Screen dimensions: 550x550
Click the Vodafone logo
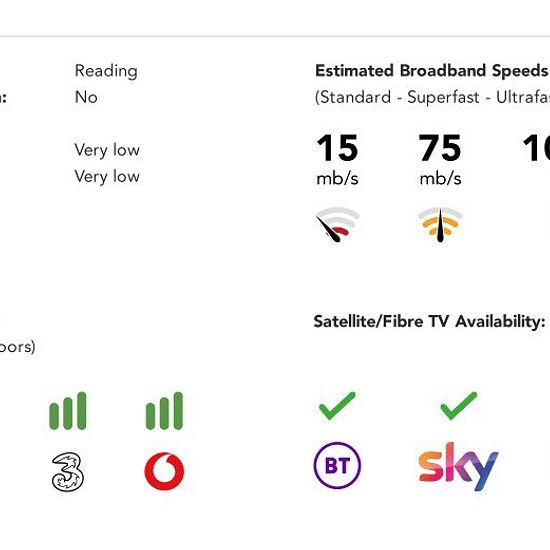[x=164, y=471]
